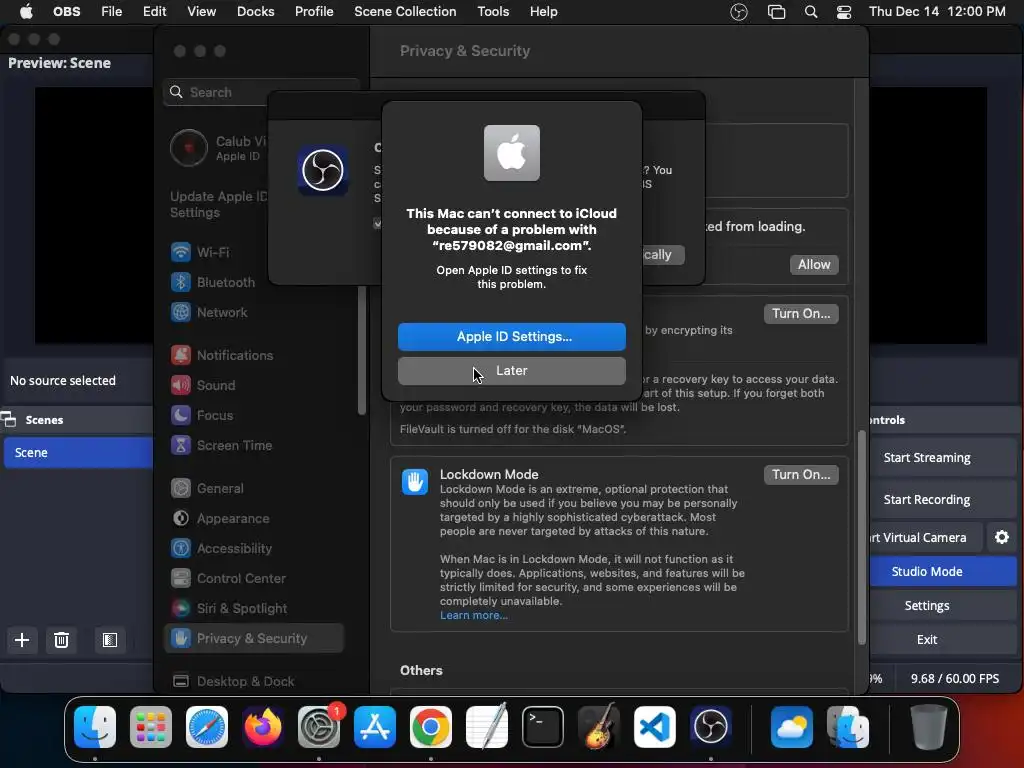Viewport: 1024px width, 768px height.
Task: Select the Scene item in Scenes list
Action: (78, 453)
